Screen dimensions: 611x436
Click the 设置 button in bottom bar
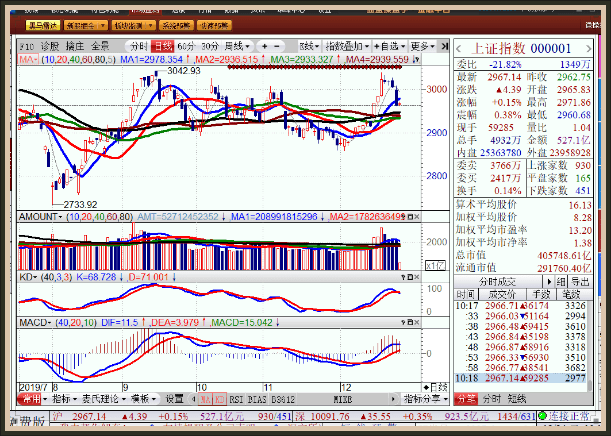point(174,399)
